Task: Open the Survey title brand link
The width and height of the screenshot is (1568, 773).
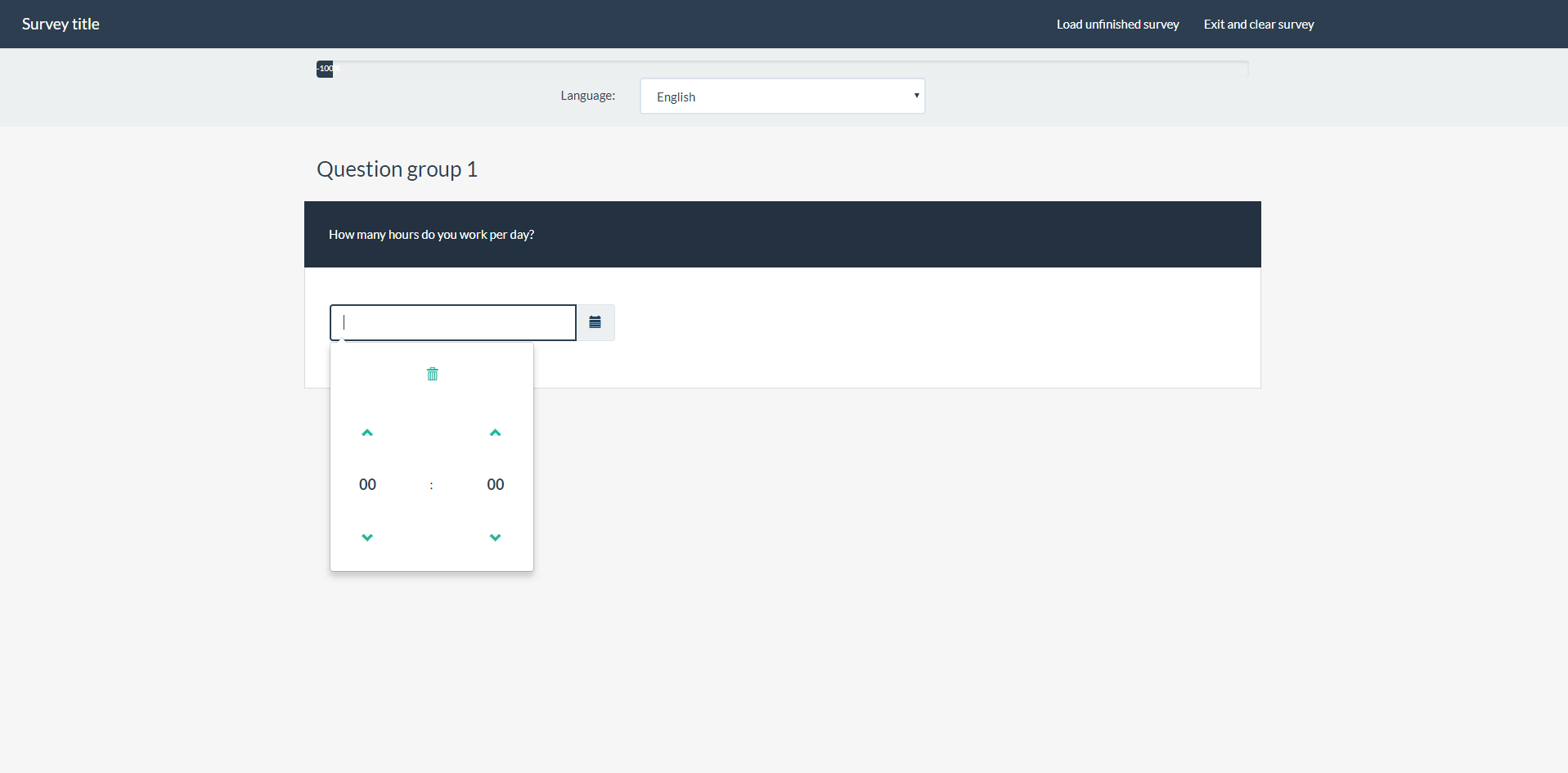Action: pos(61,25)
